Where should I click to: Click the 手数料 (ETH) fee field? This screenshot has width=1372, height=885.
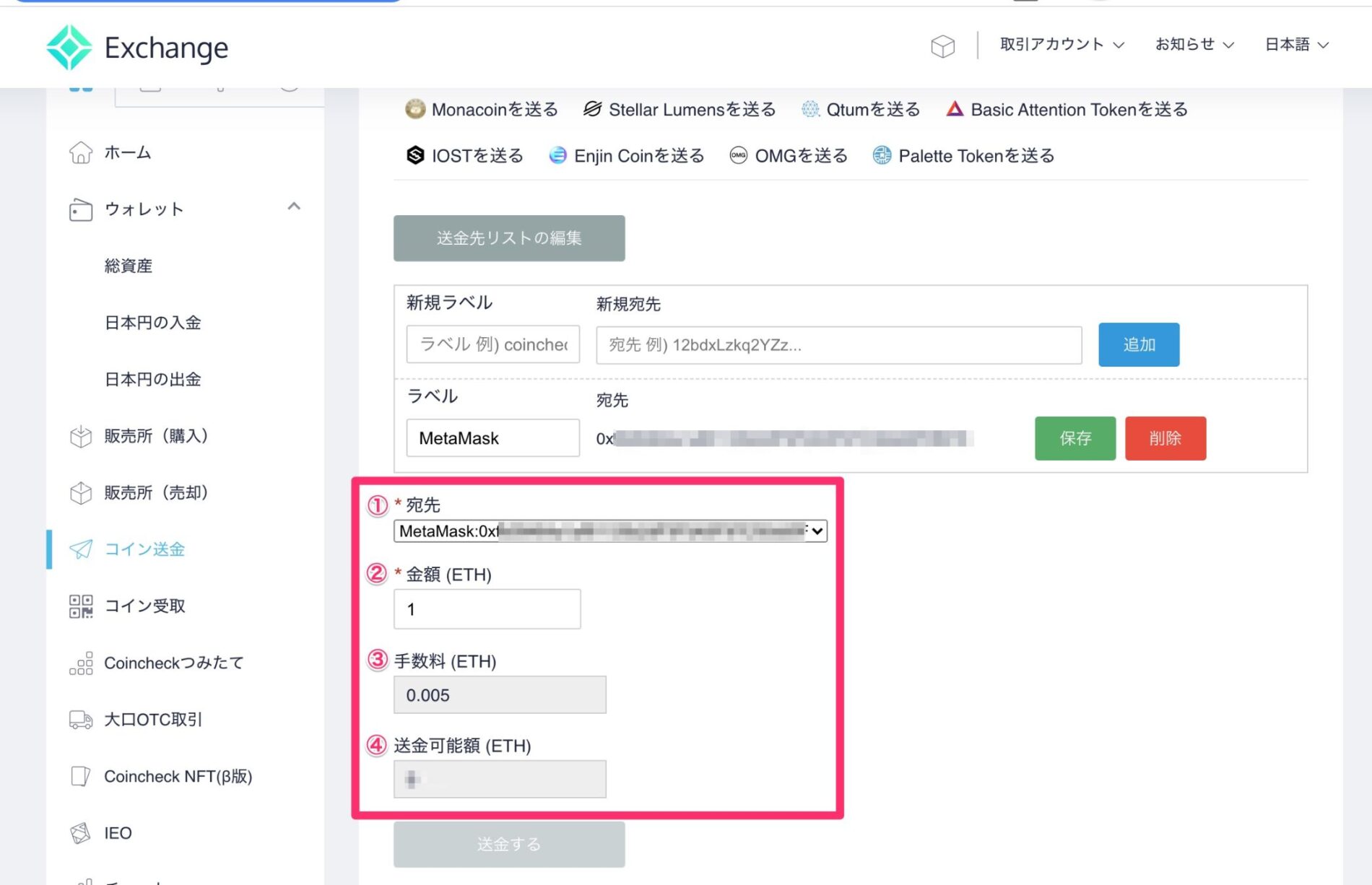tap(500, 695)
